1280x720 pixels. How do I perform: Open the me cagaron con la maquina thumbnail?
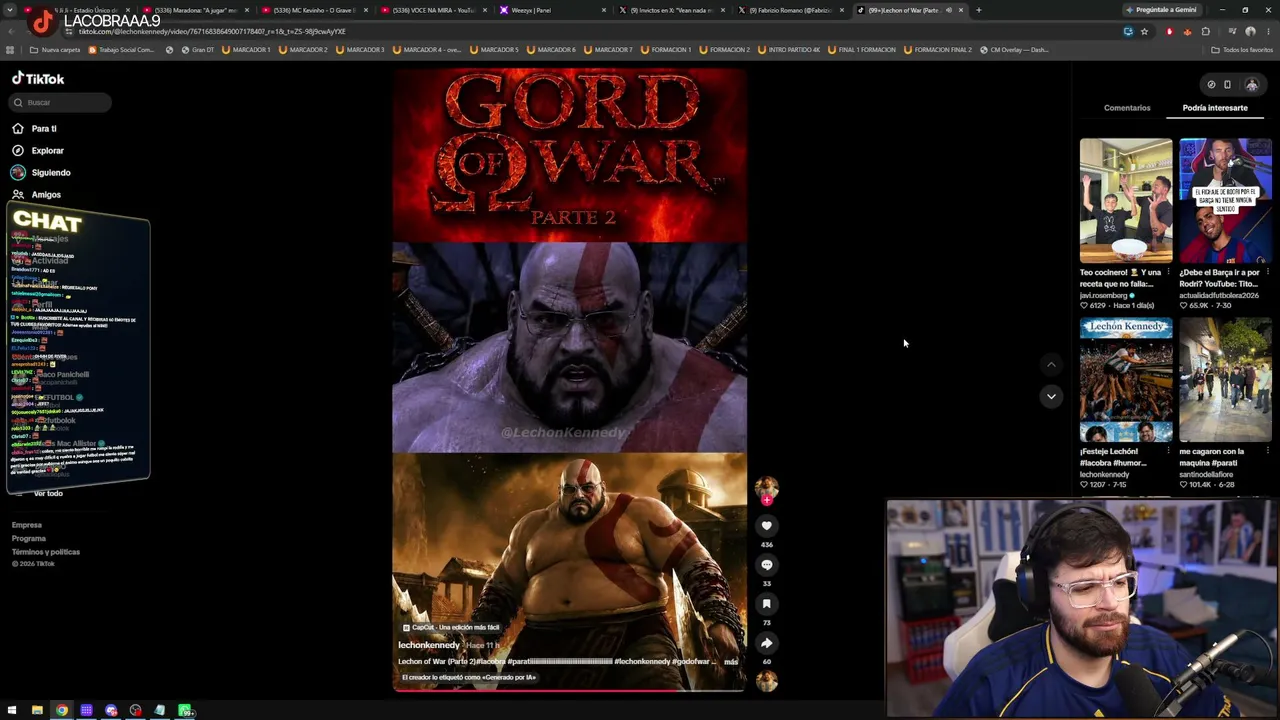pos(1225,380)
